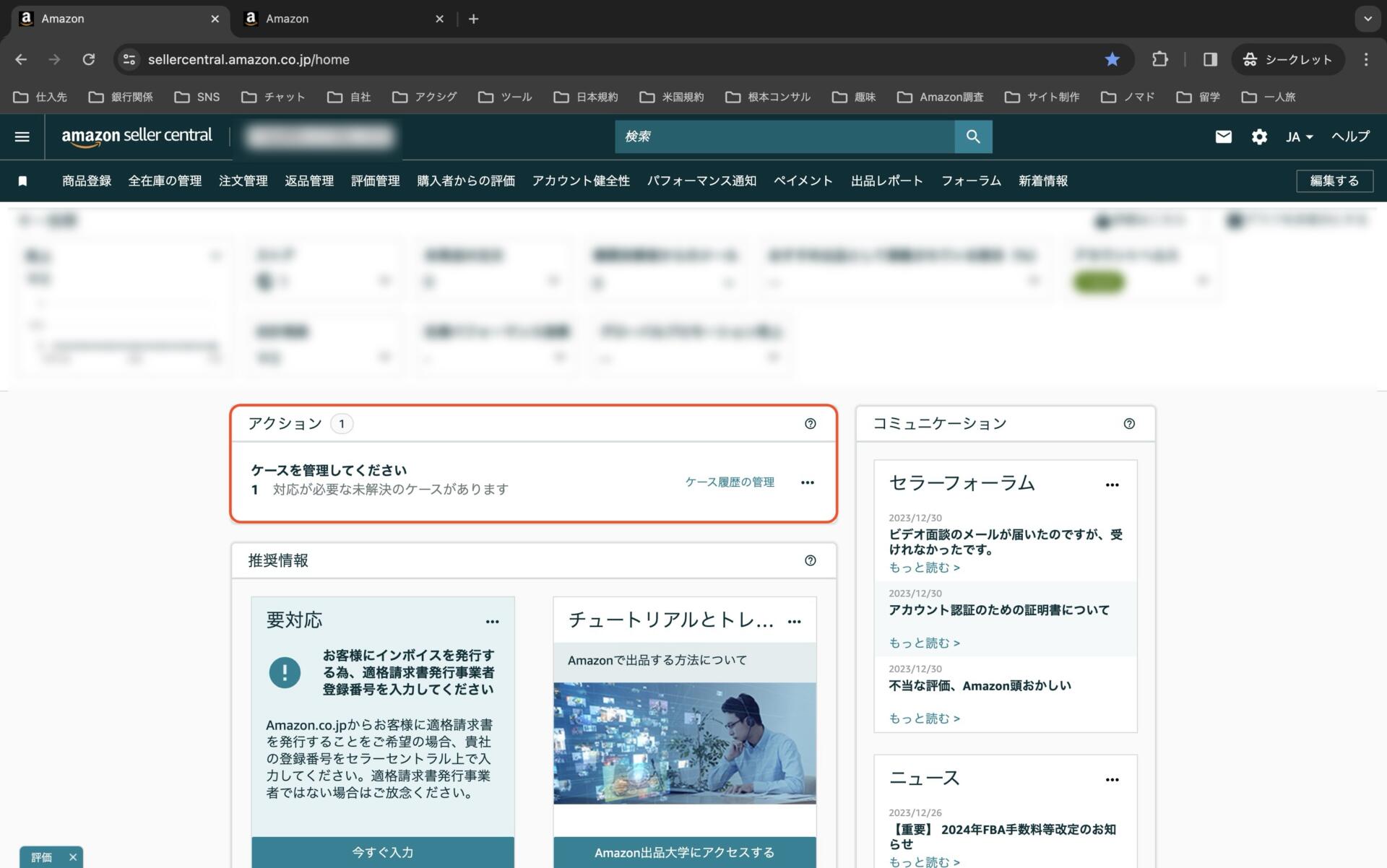The image size is (1387, 868).
Task: Open more options on 要対応 card
Action: coord(492,622)
